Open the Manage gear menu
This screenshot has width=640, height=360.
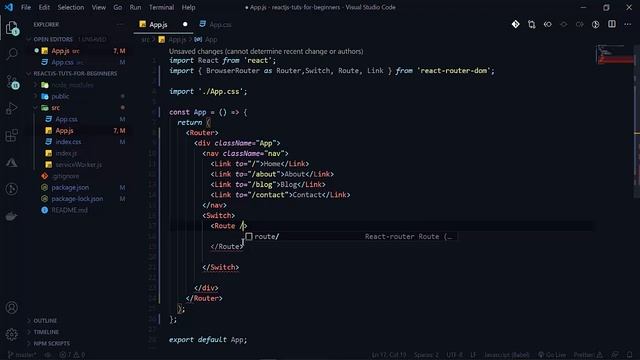12,334
